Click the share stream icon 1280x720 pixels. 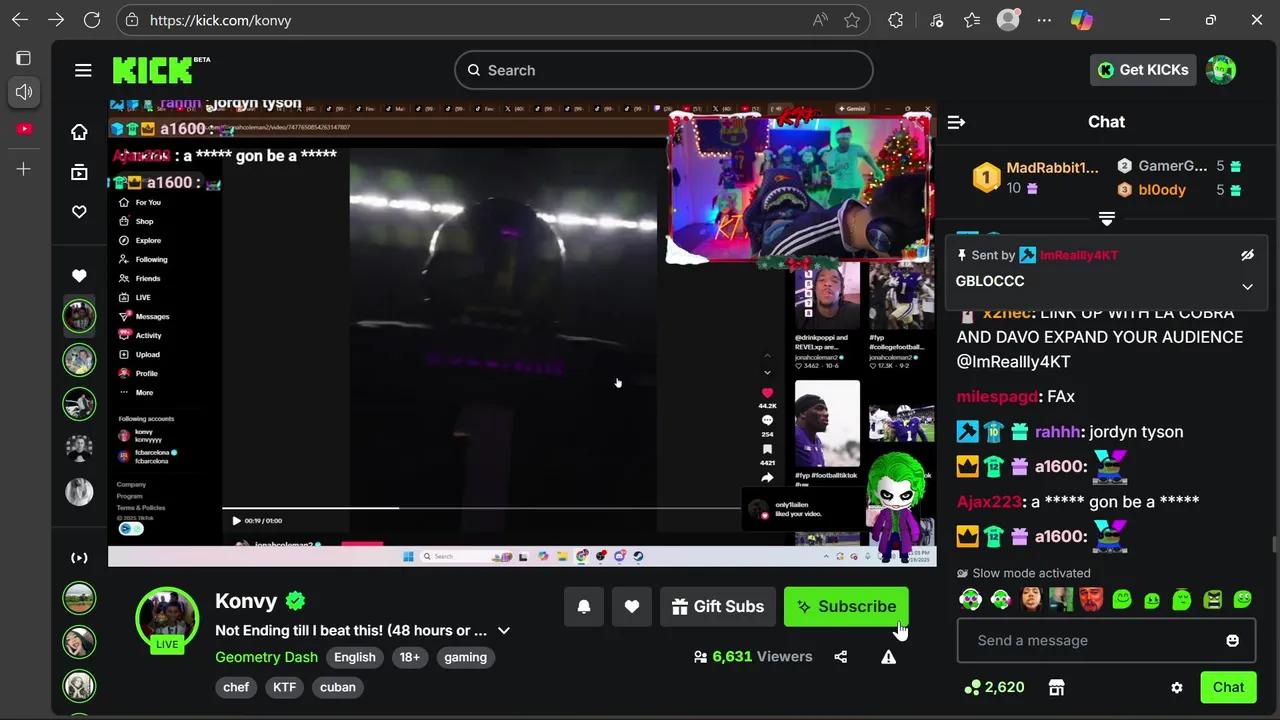(841, 657)
